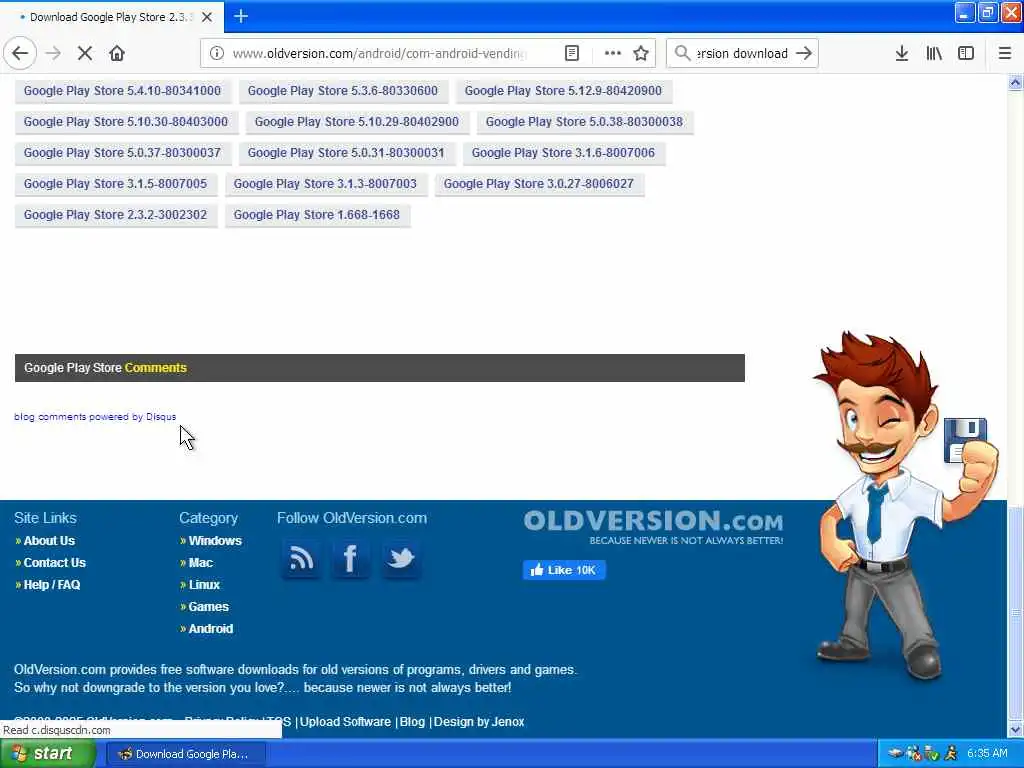
Task: Open Google Play Store 5.0.31-80300031
Action: click(346, 153)
